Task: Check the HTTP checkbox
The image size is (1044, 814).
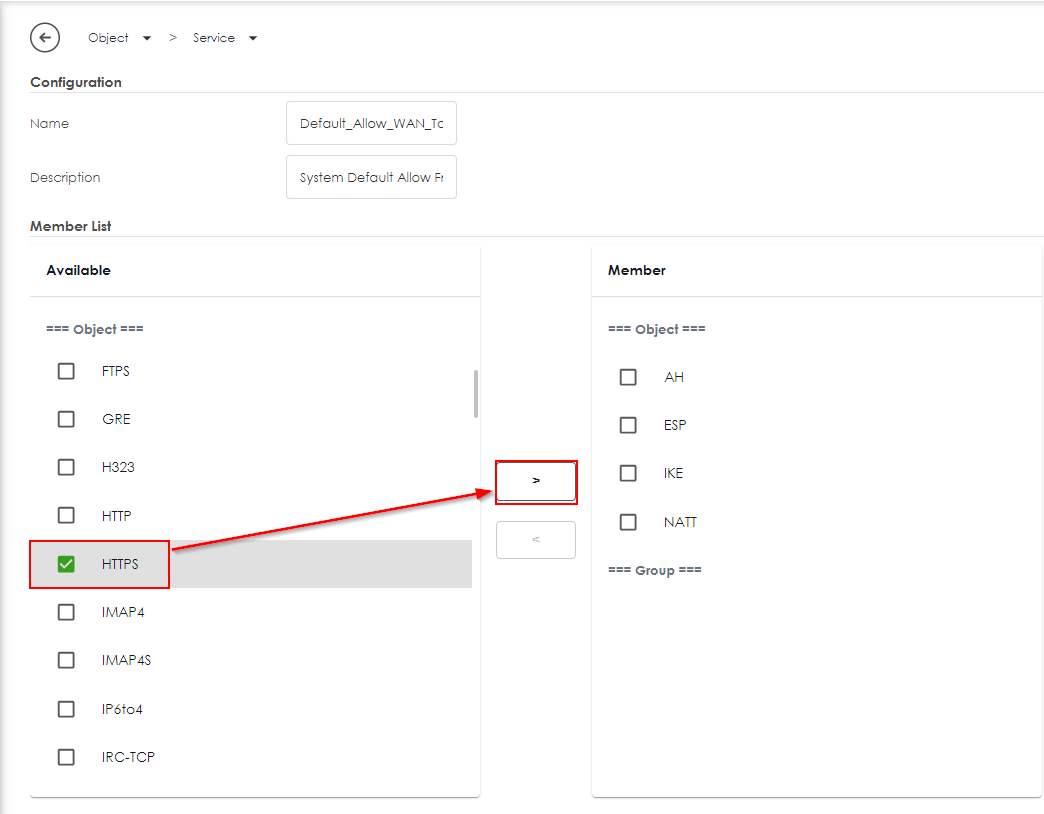Action: 66,515
